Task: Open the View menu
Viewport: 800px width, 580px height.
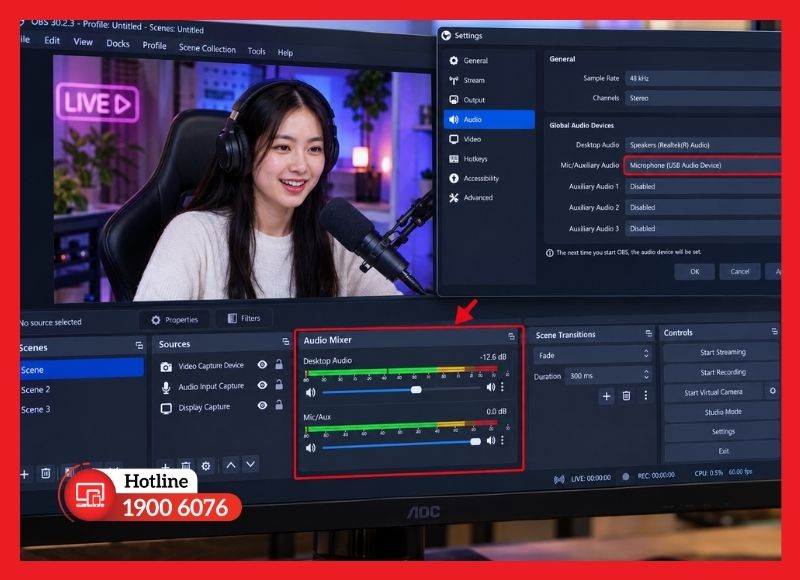Action: (x=83, y=42)
